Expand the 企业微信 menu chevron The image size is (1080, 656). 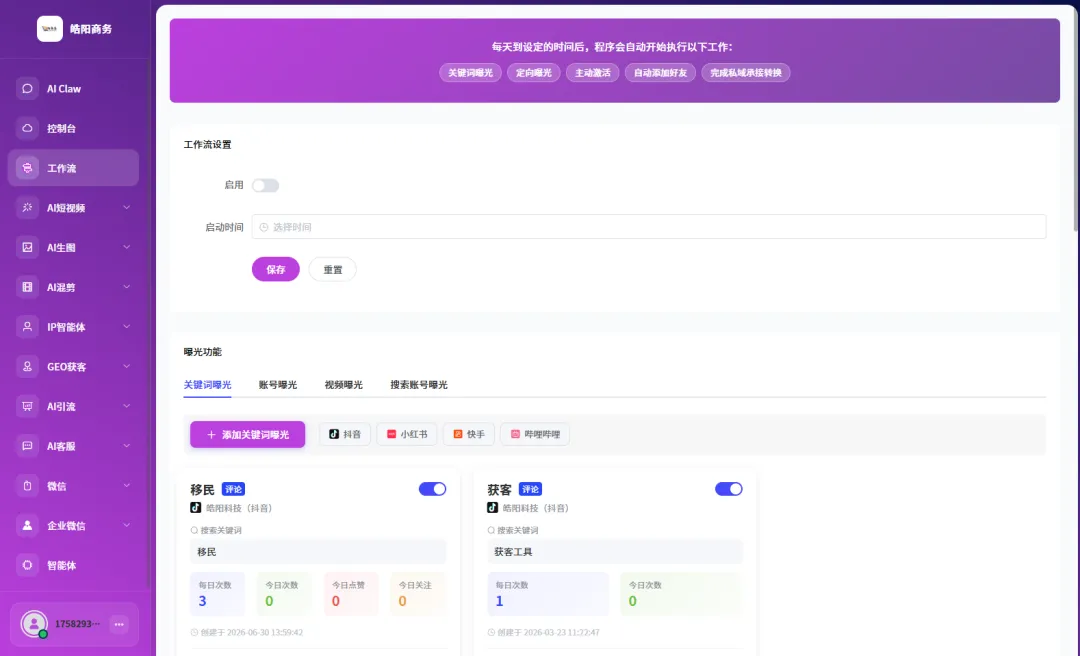(127, 526)
